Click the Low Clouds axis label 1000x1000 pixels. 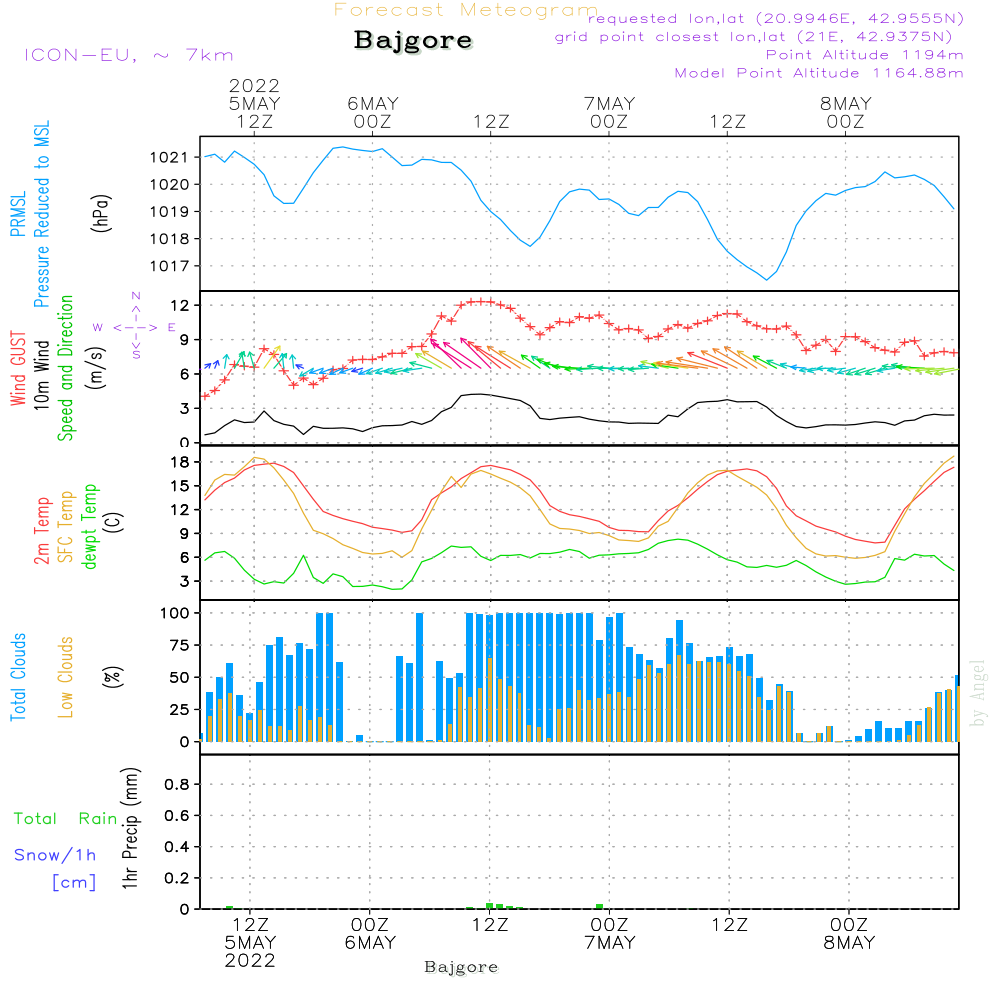pyautogui.click(x=66, y=677)
